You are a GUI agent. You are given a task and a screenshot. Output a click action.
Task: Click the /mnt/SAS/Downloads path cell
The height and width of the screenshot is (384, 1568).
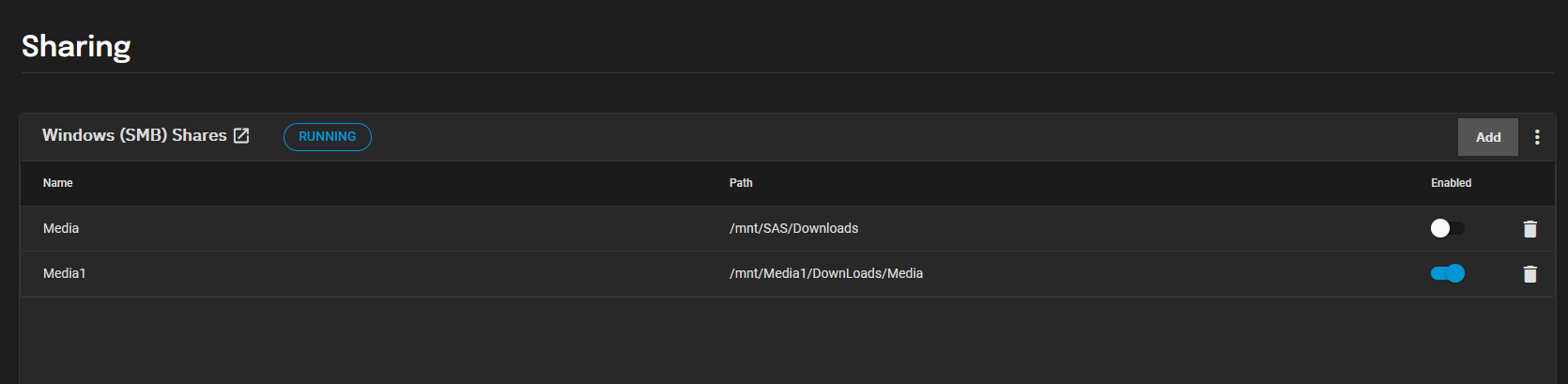(793, 228)
